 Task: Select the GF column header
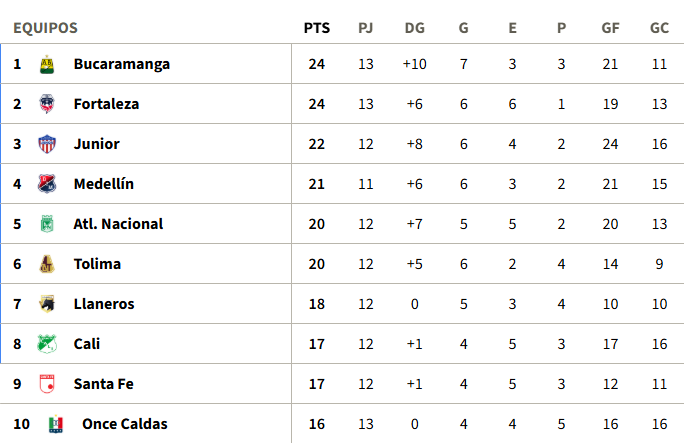[610, 28]
